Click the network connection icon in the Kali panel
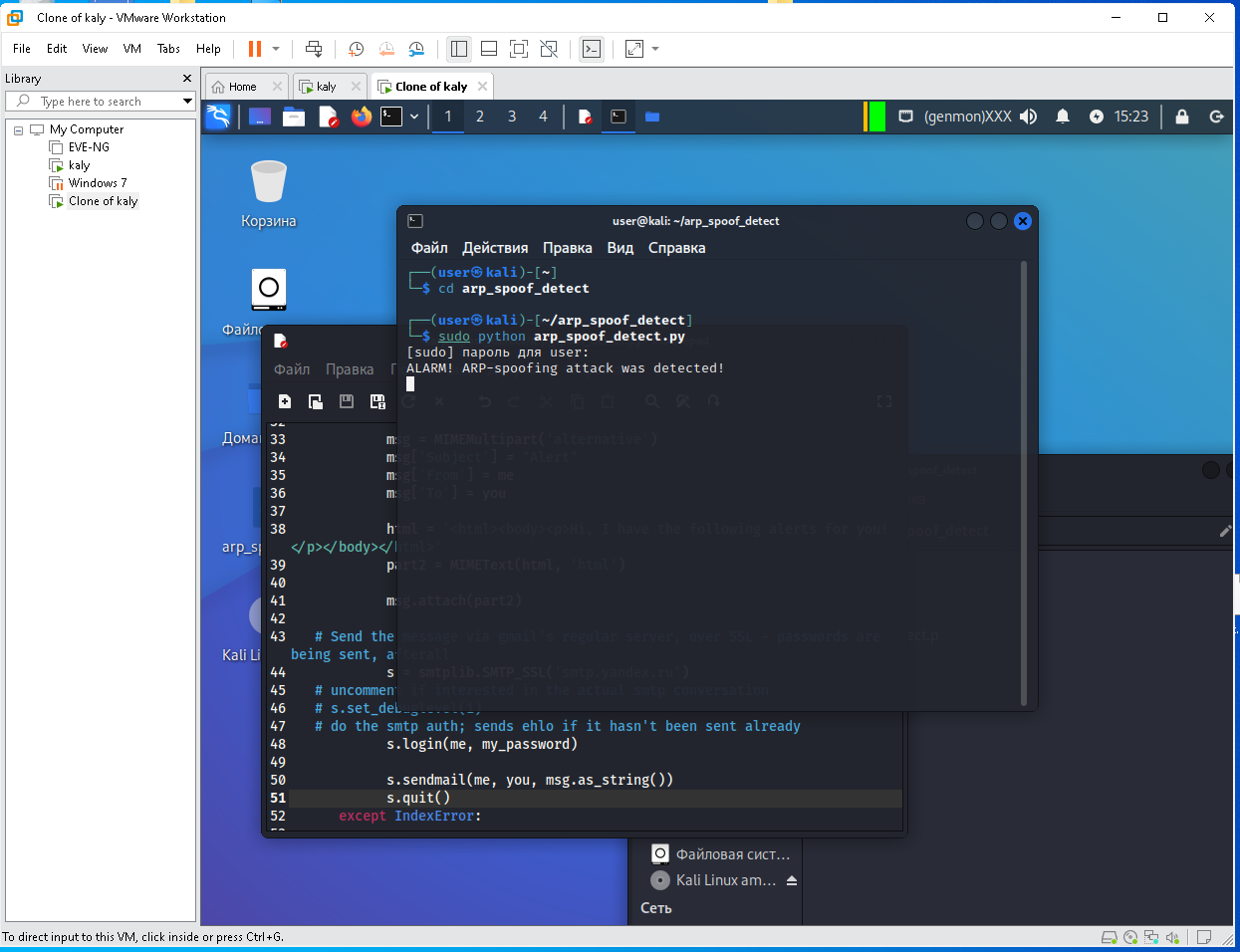The image size is (1240, 952). click(906, 117)
